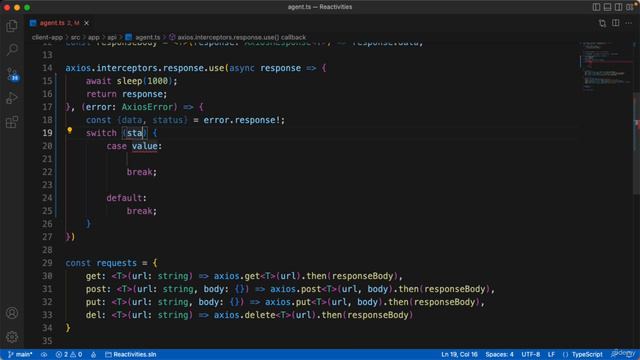Toggle the secondary side bar layout icon

[618, 7]
